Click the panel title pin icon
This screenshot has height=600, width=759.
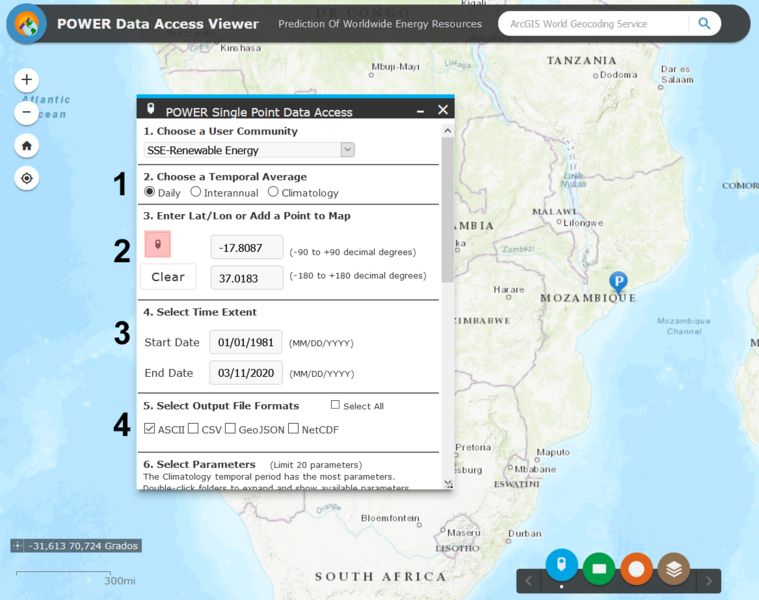coord(151,109)
